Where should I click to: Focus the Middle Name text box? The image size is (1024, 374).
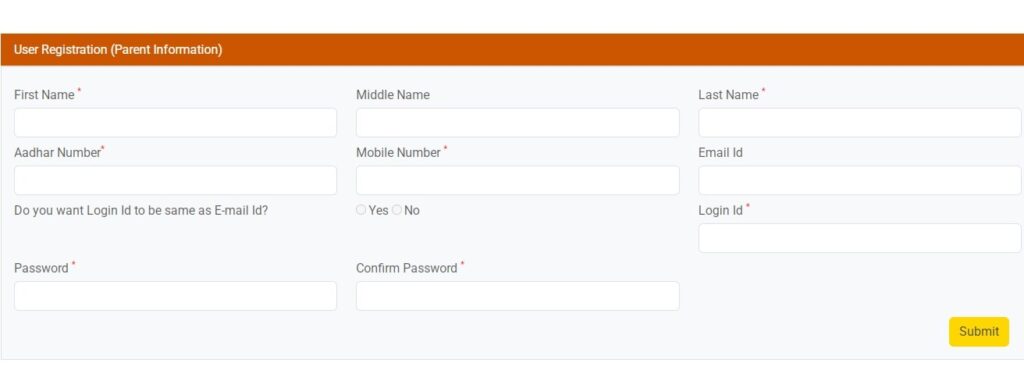517,123
